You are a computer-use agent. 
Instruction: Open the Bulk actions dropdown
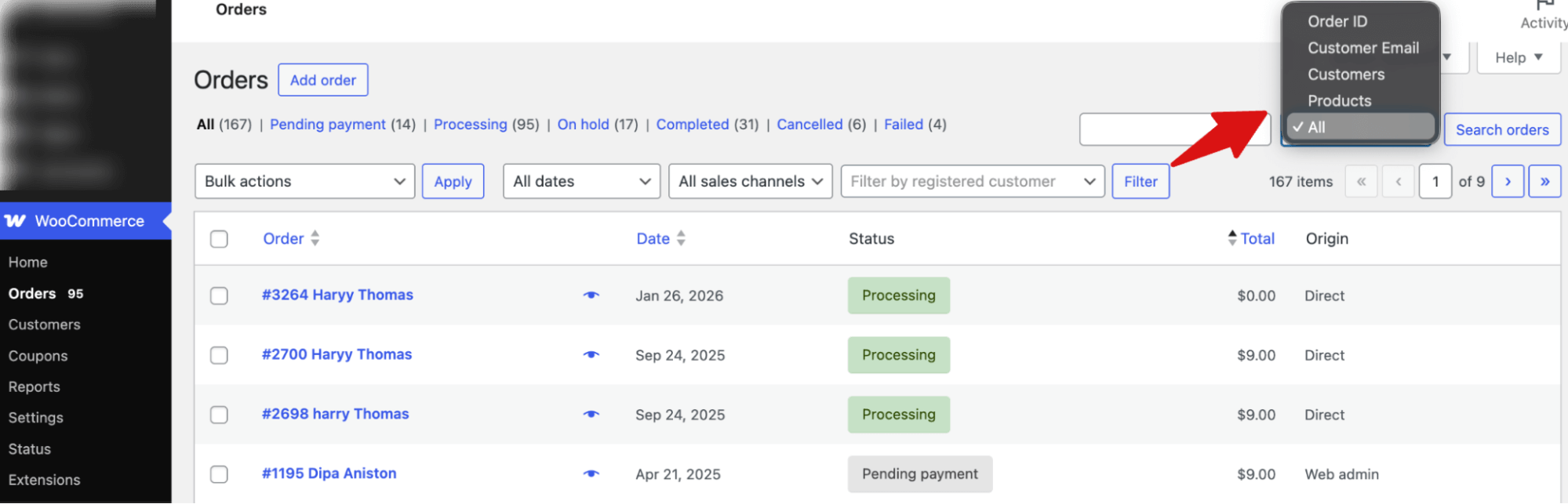pos(304,181)
